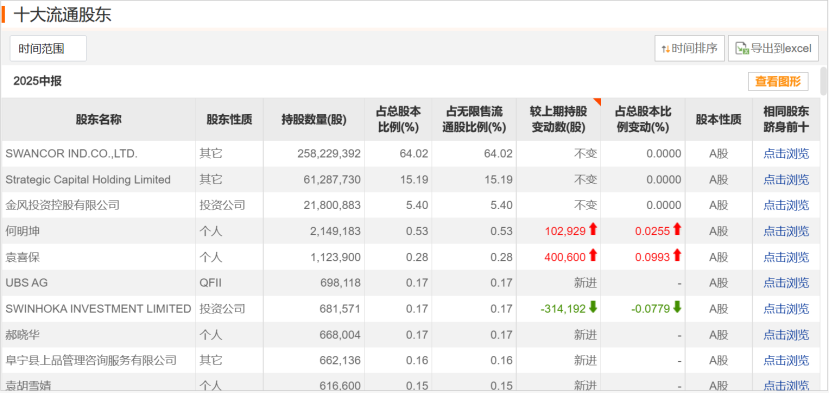Click the 2025中报 period label
Screen dimensions: 830x394
(x=38, y=81)
